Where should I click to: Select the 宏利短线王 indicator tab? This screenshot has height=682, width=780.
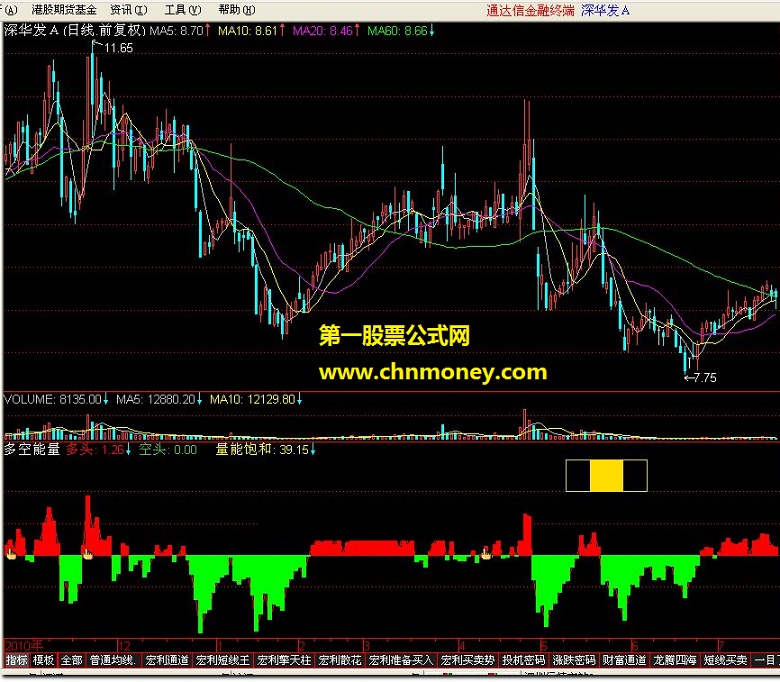(223, 660)
